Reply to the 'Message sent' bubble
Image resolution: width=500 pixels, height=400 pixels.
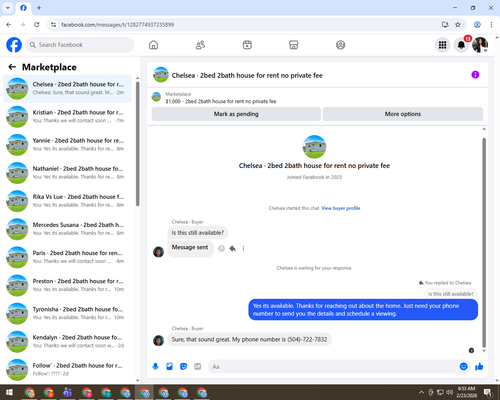coord(233,248)
